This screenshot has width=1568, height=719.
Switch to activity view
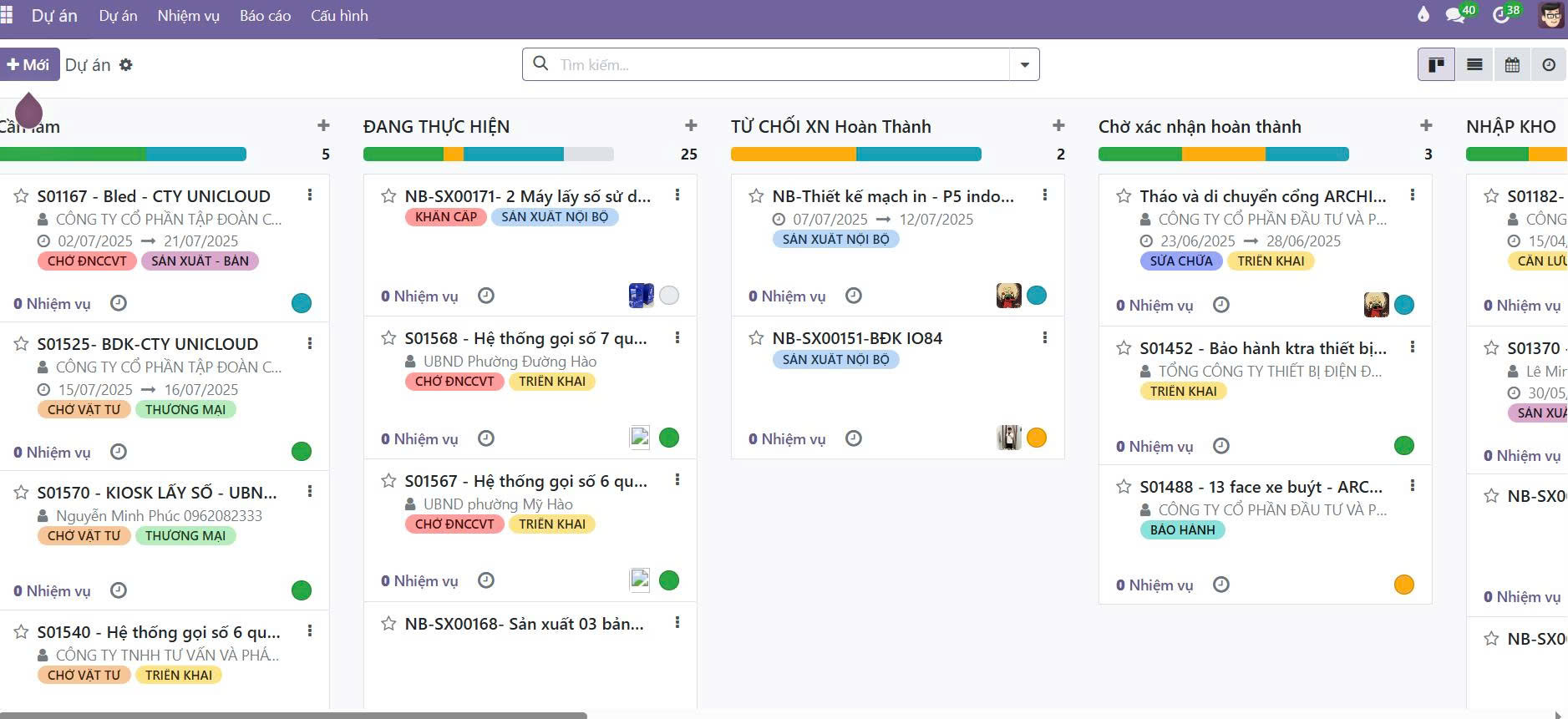1549,64
